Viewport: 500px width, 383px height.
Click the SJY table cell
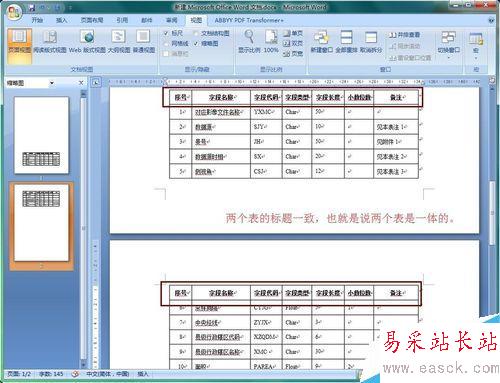coord(266,127)
